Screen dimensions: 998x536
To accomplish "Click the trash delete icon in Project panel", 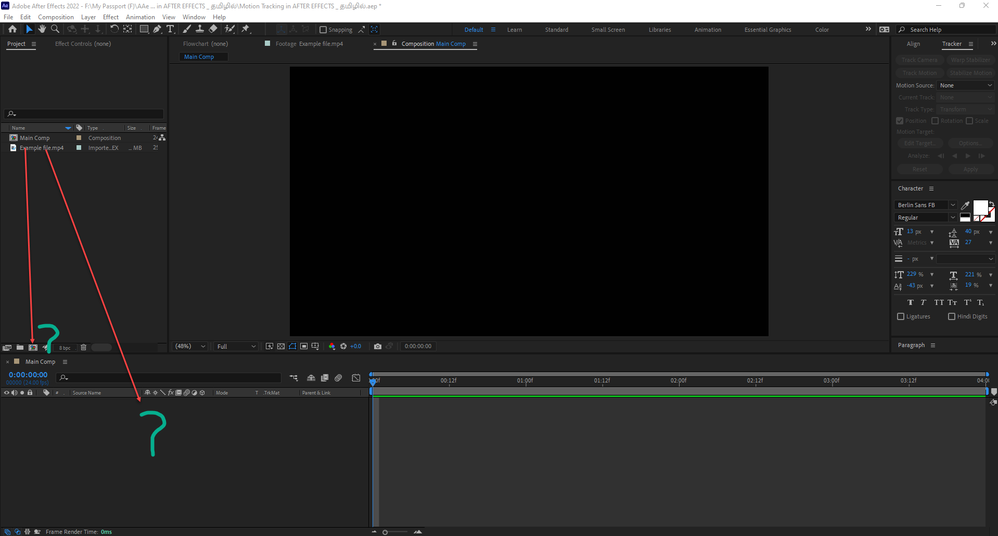I will 83,348.
